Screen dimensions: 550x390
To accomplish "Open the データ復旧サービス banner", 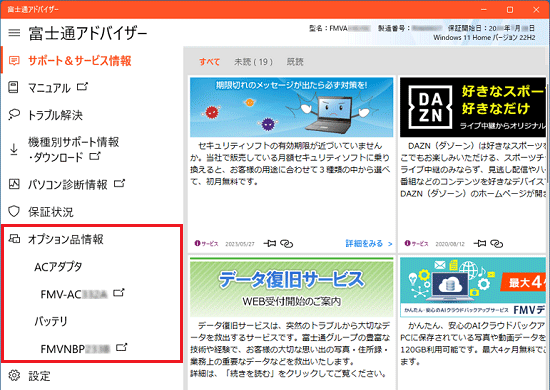I will tap(291, 287).
